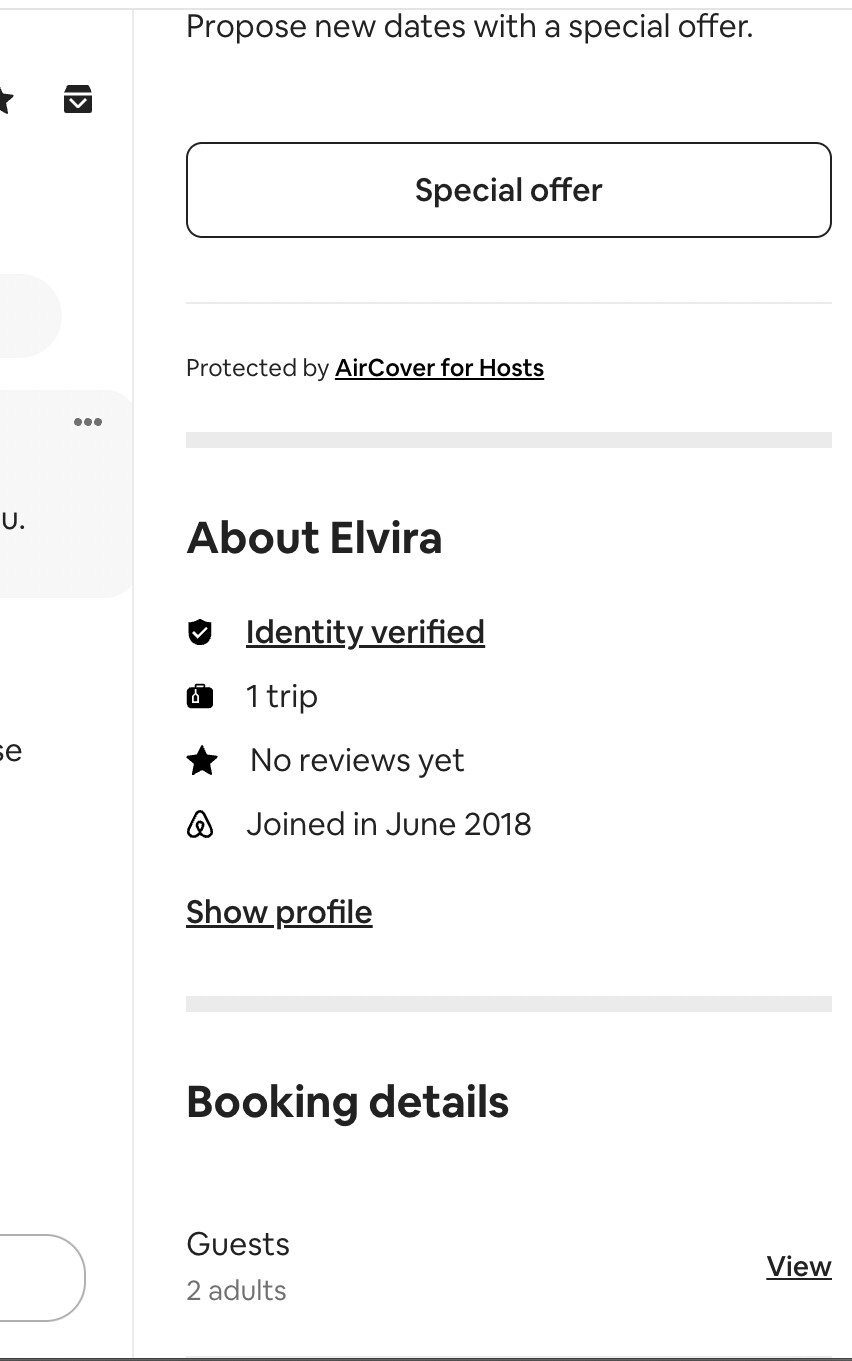Click the star icon beside No reviews yet
The height and width of the screenshot is (1361, 852).
pos(202,761)
